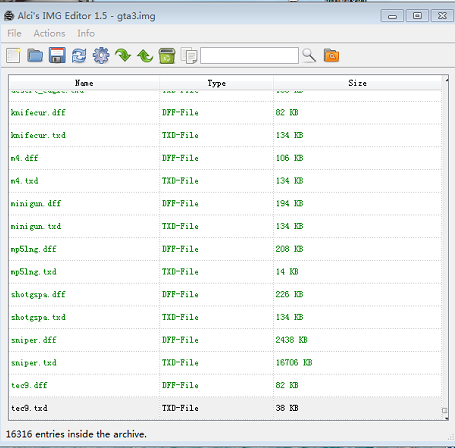Select the minigun.dff entry
Image resolution: width=455 pixels, height=448 pixels.
point(225,203)
